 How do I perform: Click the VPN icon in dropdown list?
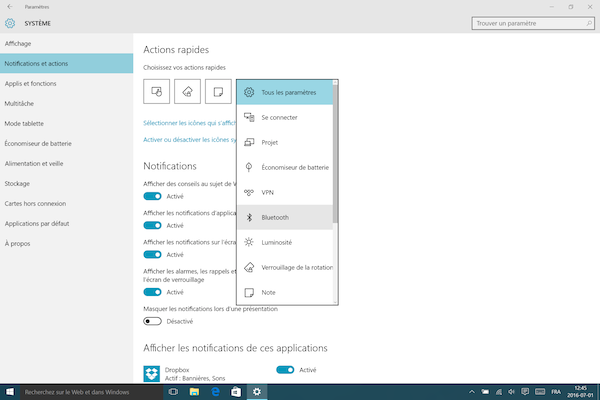249,192
